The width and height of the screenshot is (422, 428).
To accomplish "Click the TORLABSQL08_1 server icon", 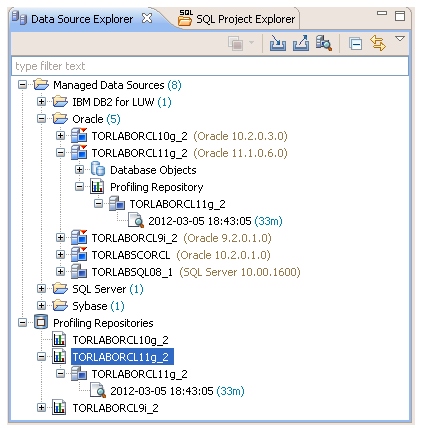I will (x=79, y=272).
